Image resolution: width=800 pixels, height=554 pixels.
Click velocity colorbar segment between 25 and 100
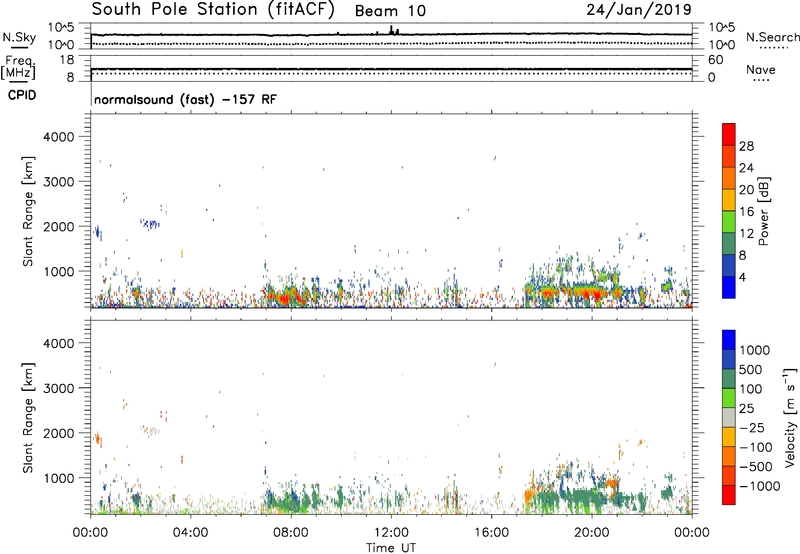point(729,398)
